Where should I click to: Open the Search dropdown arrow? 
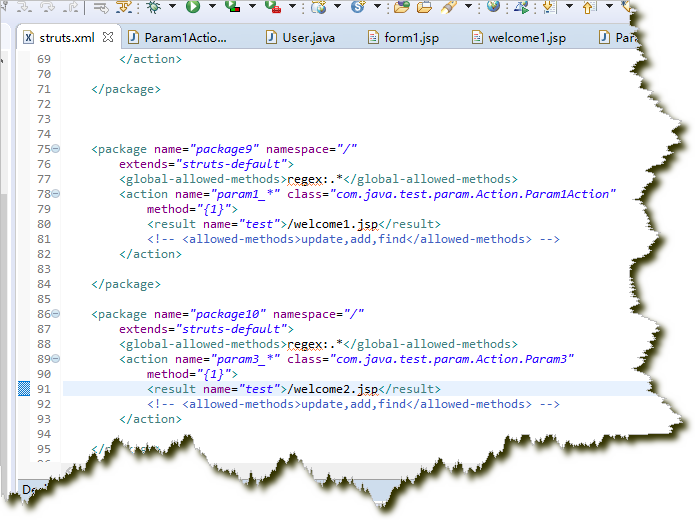tap(469, 7)
